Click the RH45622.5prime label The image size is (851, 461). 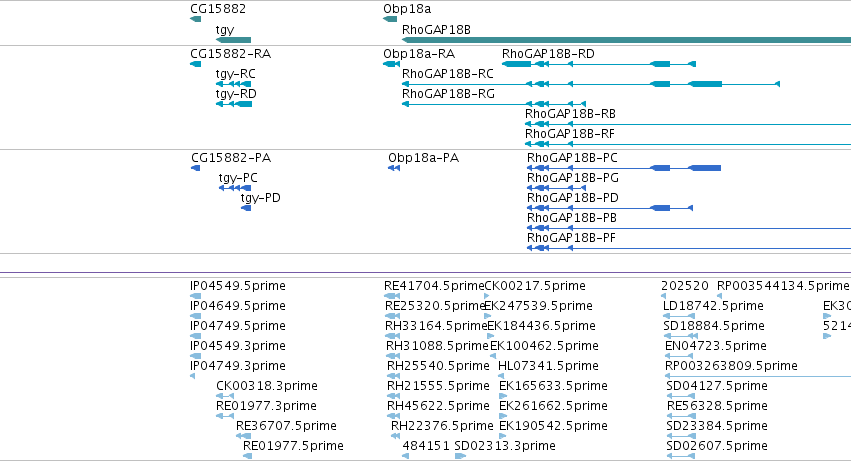click(438, 407)
